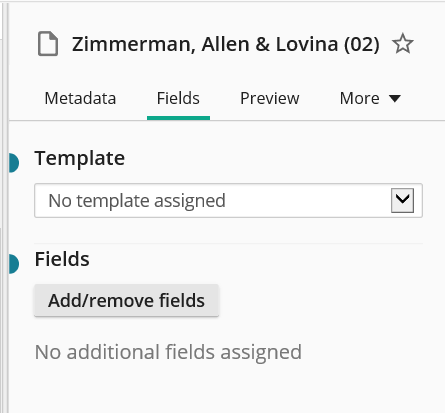
Task: Click the green underline beneath the Fields tab
Action: [x=178, y=118]
